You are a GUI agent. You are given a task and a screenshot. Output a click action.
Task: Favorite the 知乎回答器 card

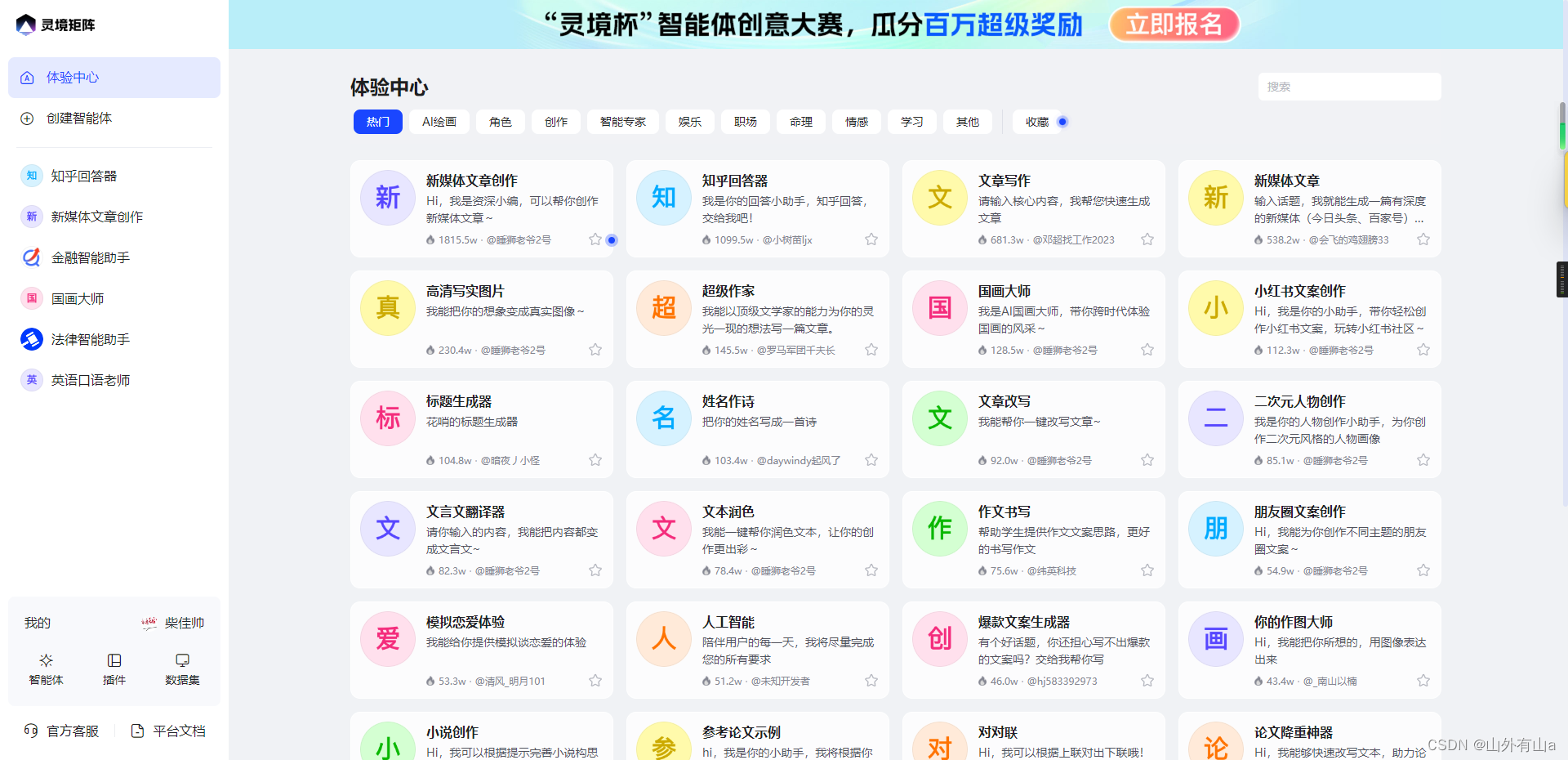coord(871,239)
